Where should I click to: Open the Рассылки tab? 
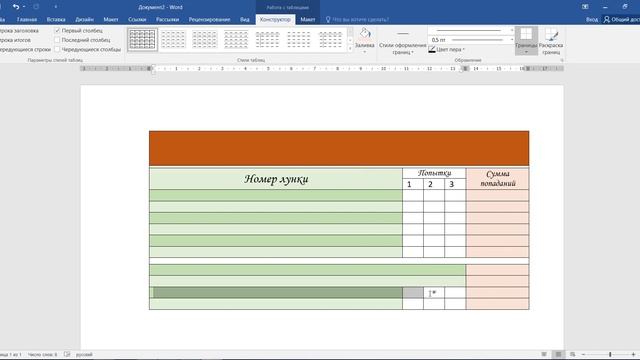[x=167, y=19]
